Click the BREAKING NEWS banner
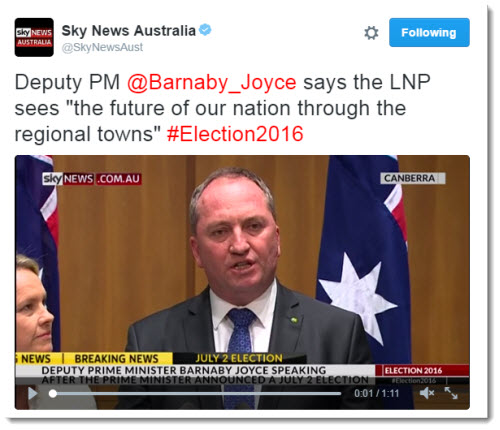 coord(116,359)
